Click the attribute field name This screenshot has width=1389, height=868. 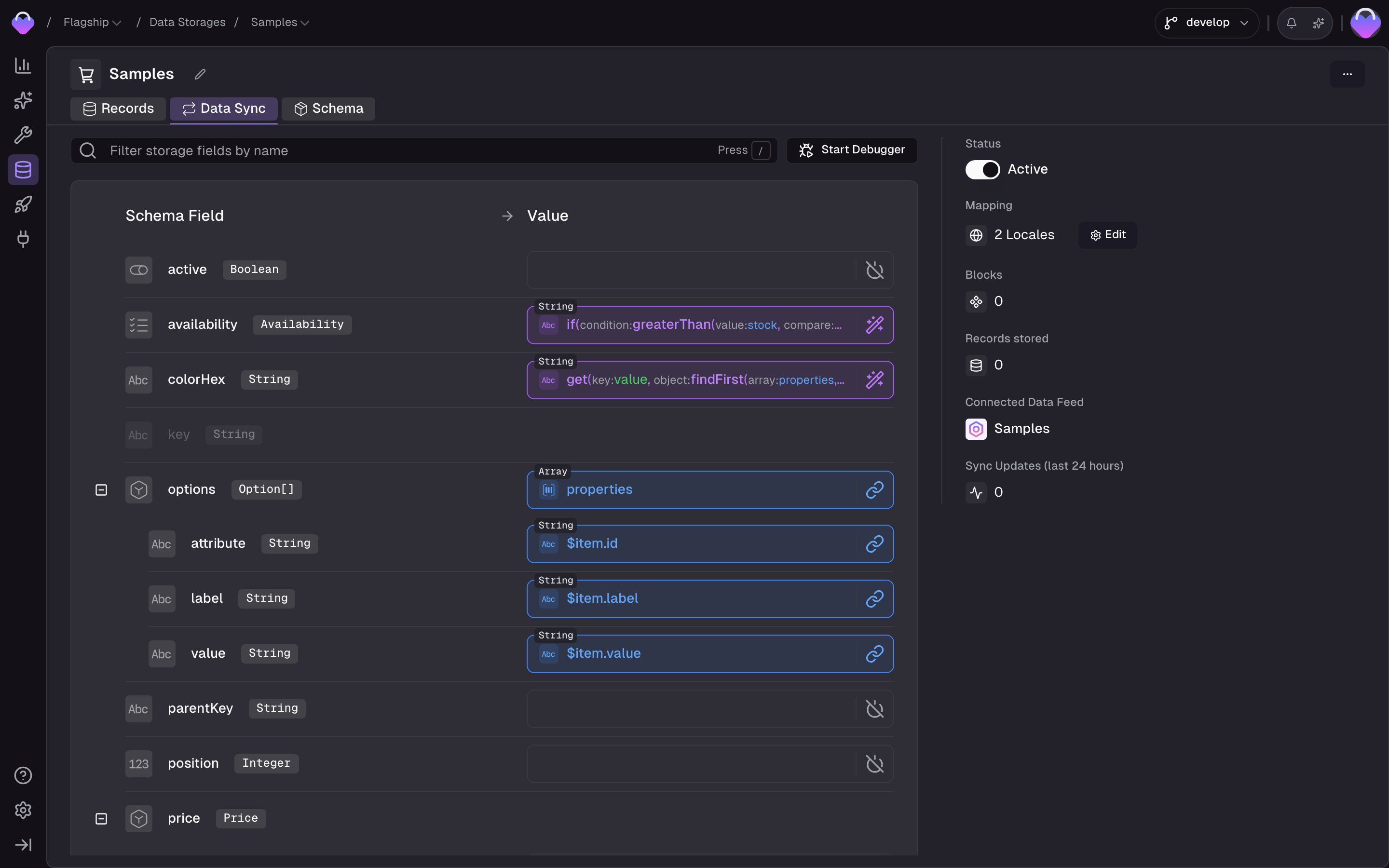[218, 543]
